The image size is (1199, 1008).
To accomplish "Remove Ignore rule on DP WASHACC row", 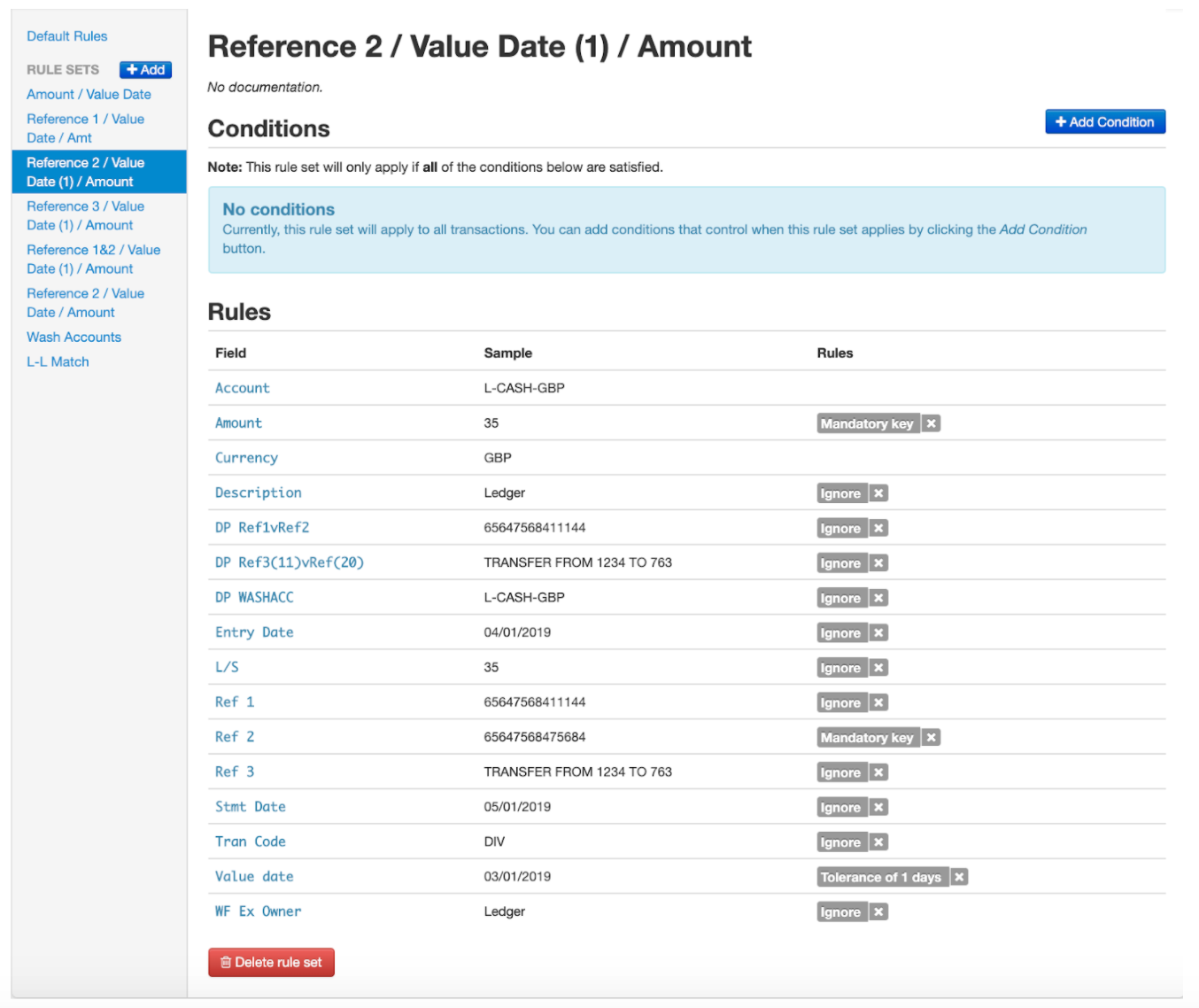I will click(878, 598).
